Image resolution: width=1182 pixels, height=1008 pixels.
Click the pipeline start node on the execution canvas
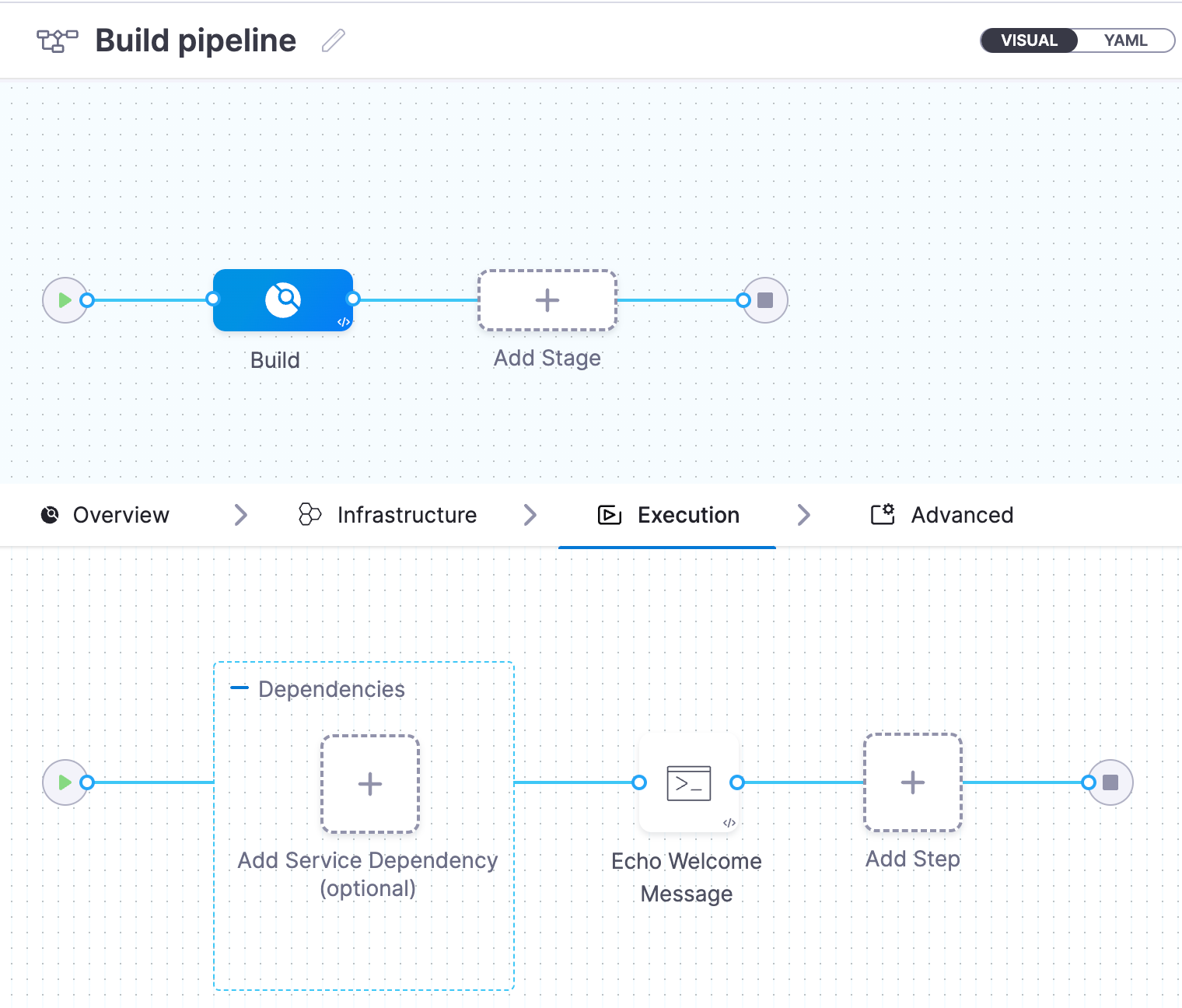click(x=66, y=782)
